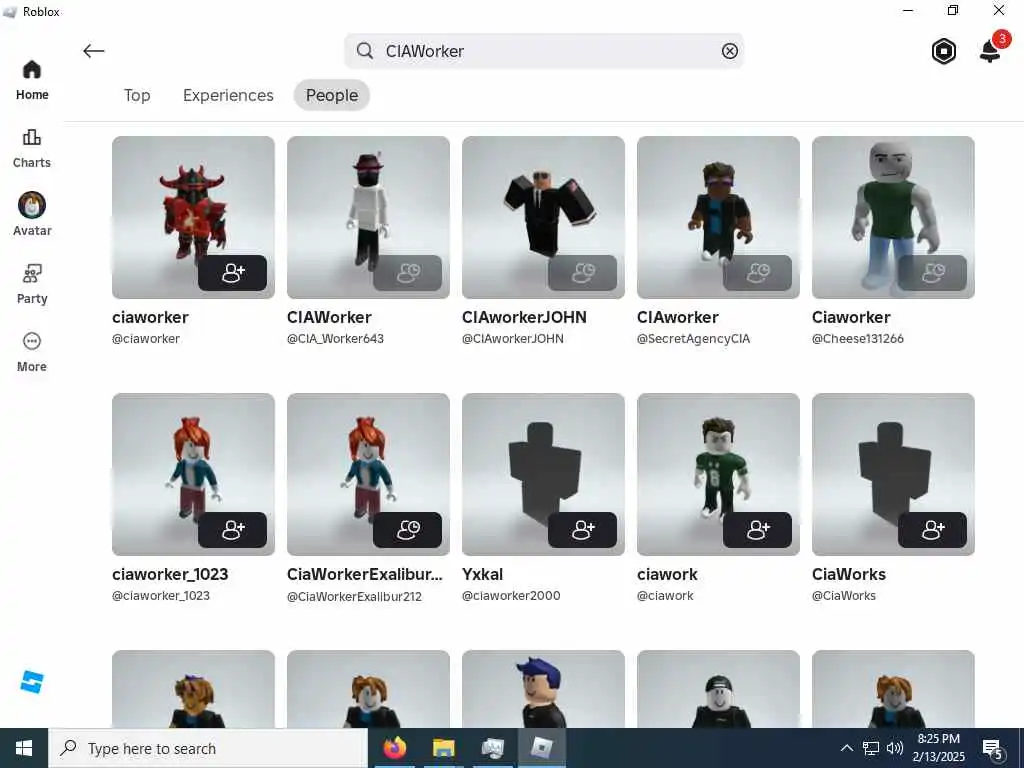
Task: Click the CIAWorker search field
Action: (544, 51)
